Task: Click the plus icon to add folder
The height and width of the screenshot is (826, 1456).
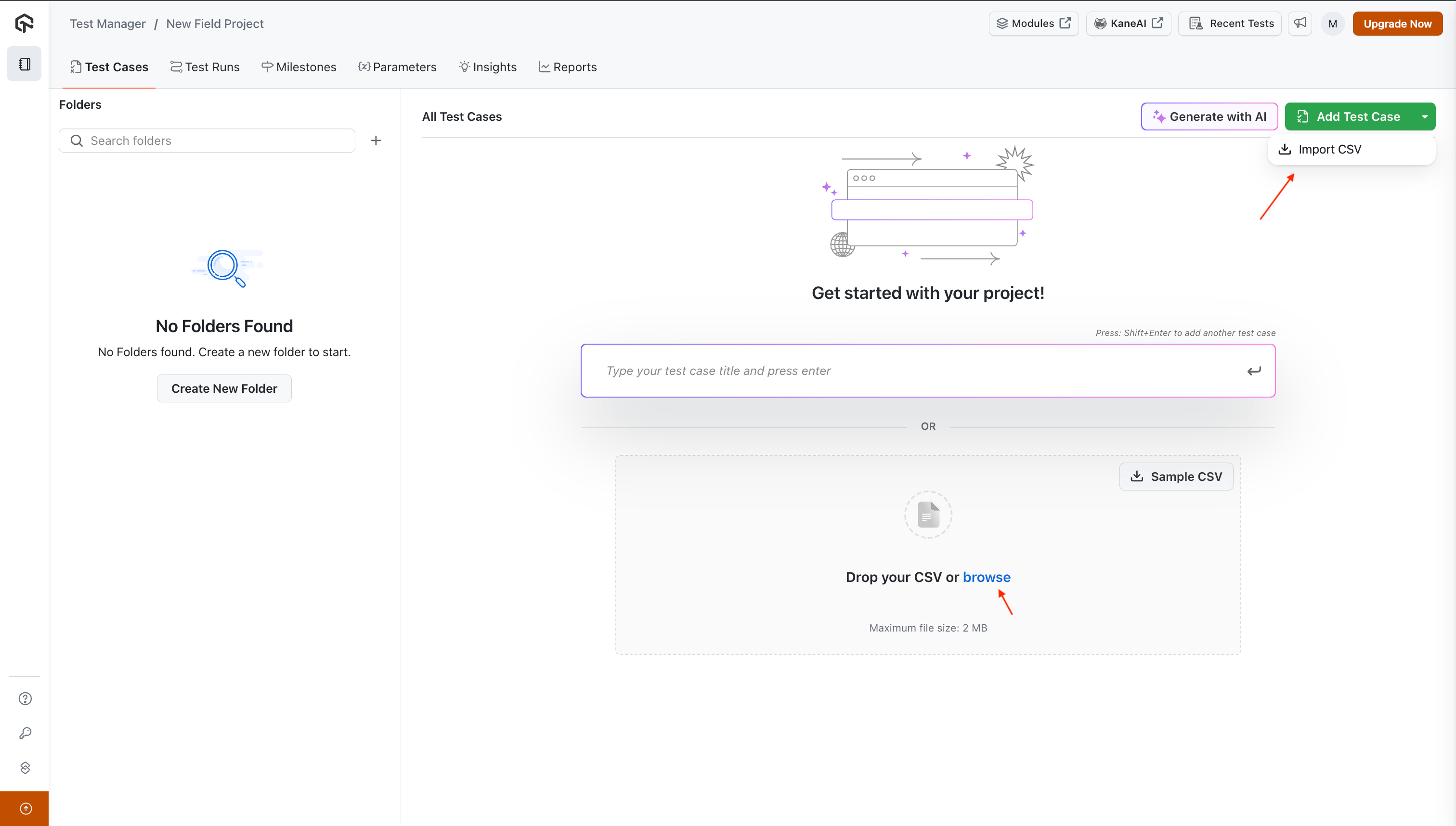Action: click(x=376, y=141)
